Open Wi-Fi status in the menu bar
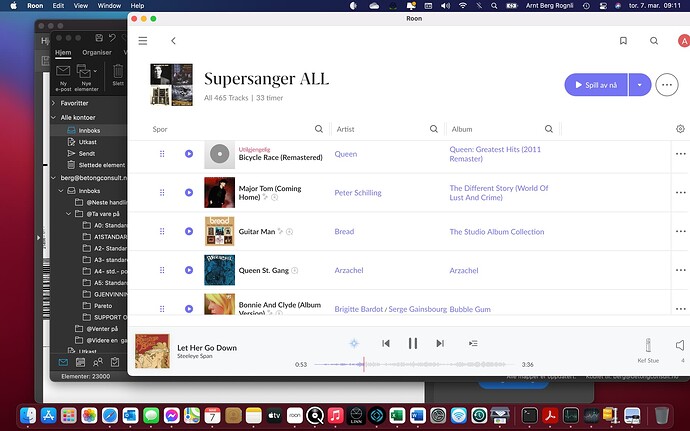690x431 pixels. click(x=462, y=6)
